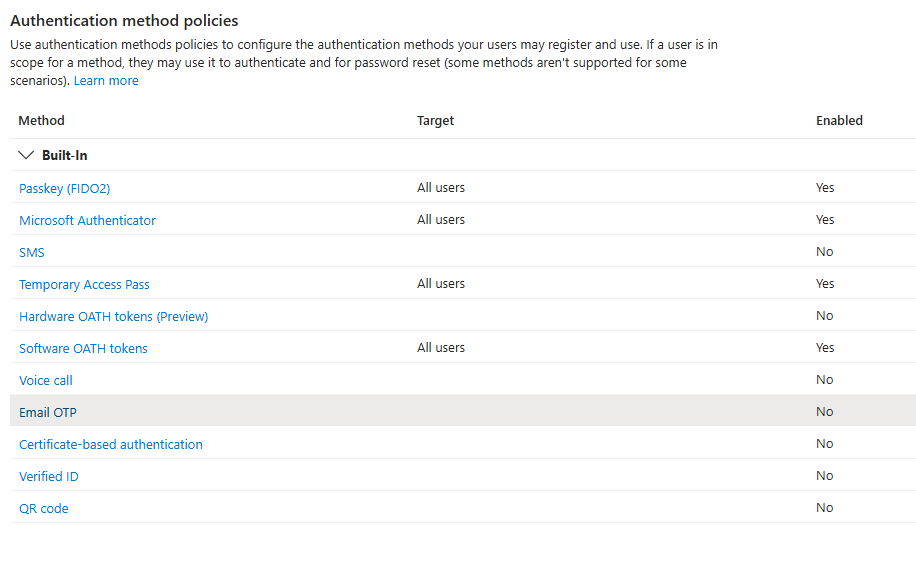
Task: Open the SMS method policy
Action: [32, 252]
